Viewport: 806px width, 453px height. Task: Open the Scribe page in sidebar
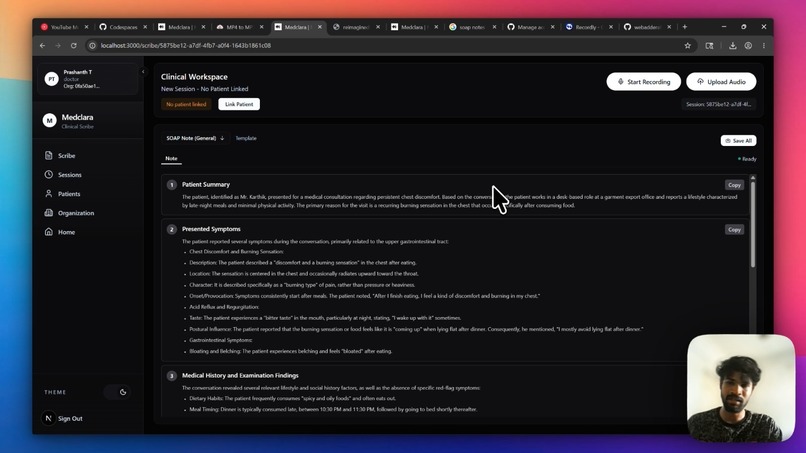pyautogui.click(x=66, y=155)
